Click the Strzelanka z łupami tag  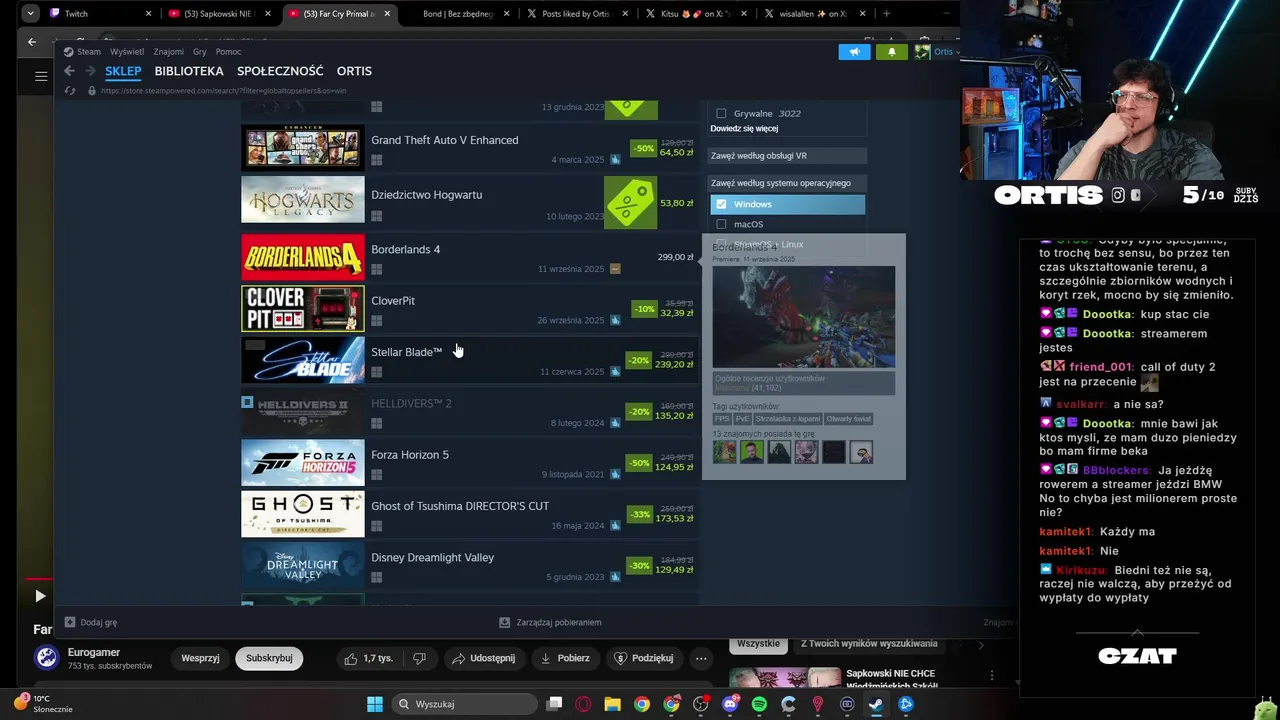click(x=788, y=419)
